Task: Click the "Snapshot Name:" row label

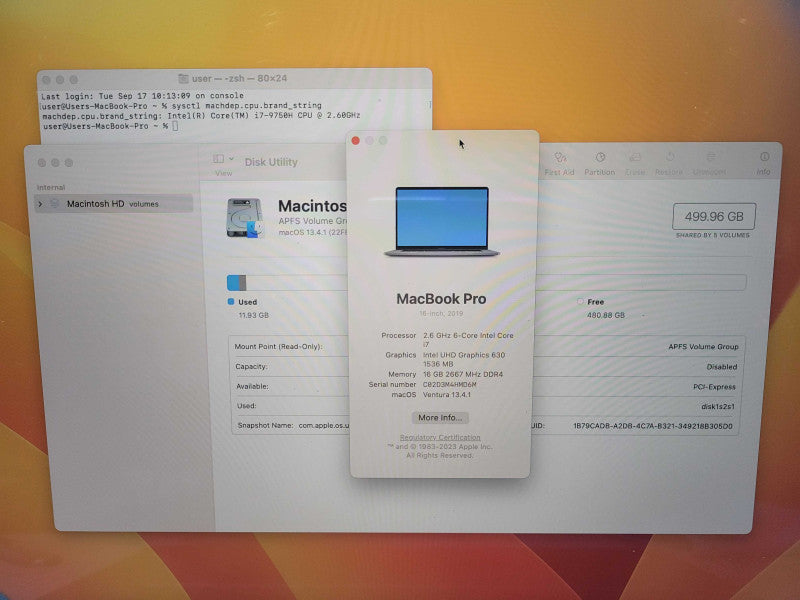Action: coord(265,425)
